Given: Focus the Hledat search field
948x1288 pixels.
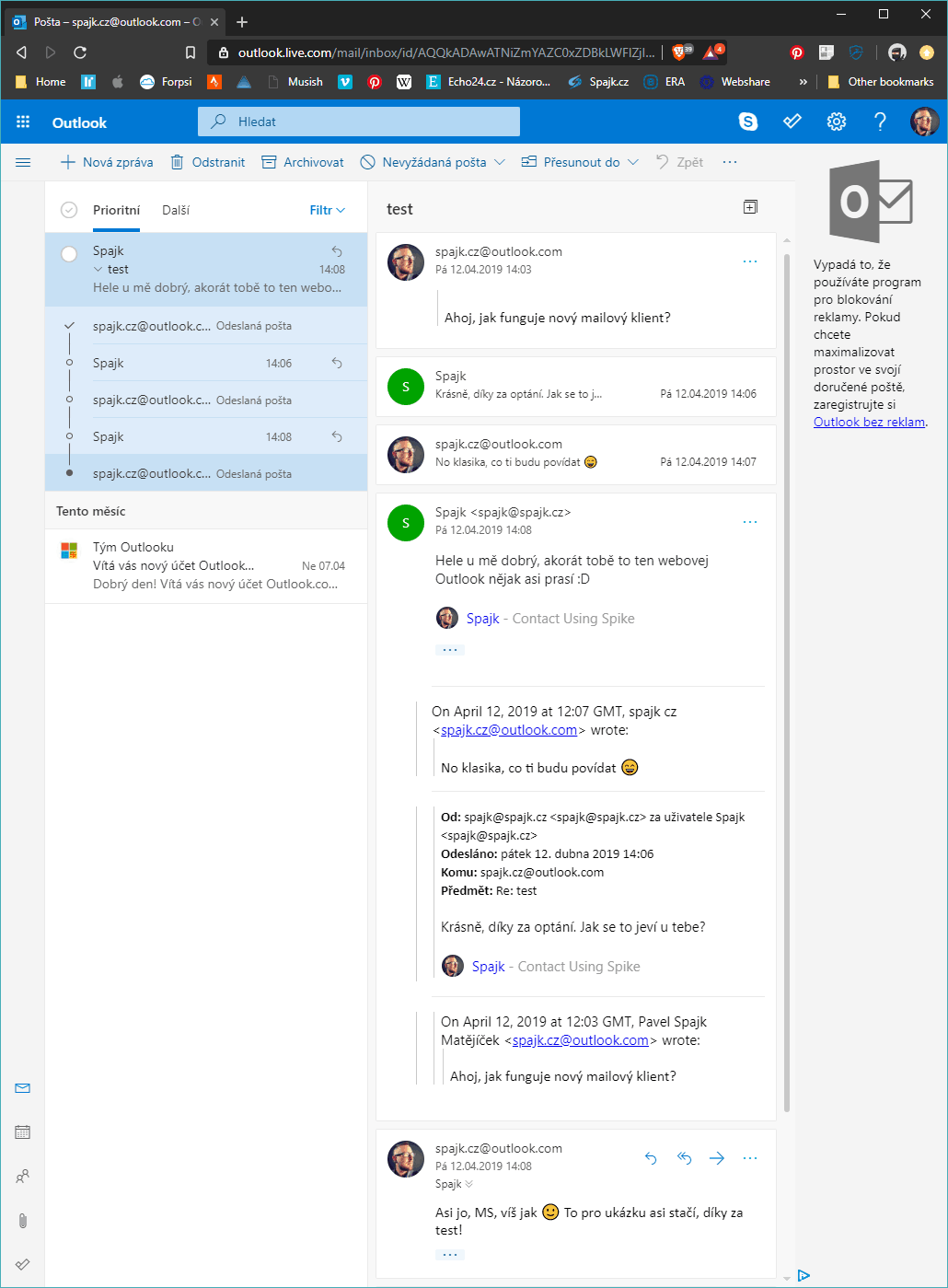Looking at the screenshot, I should (359, 122).
